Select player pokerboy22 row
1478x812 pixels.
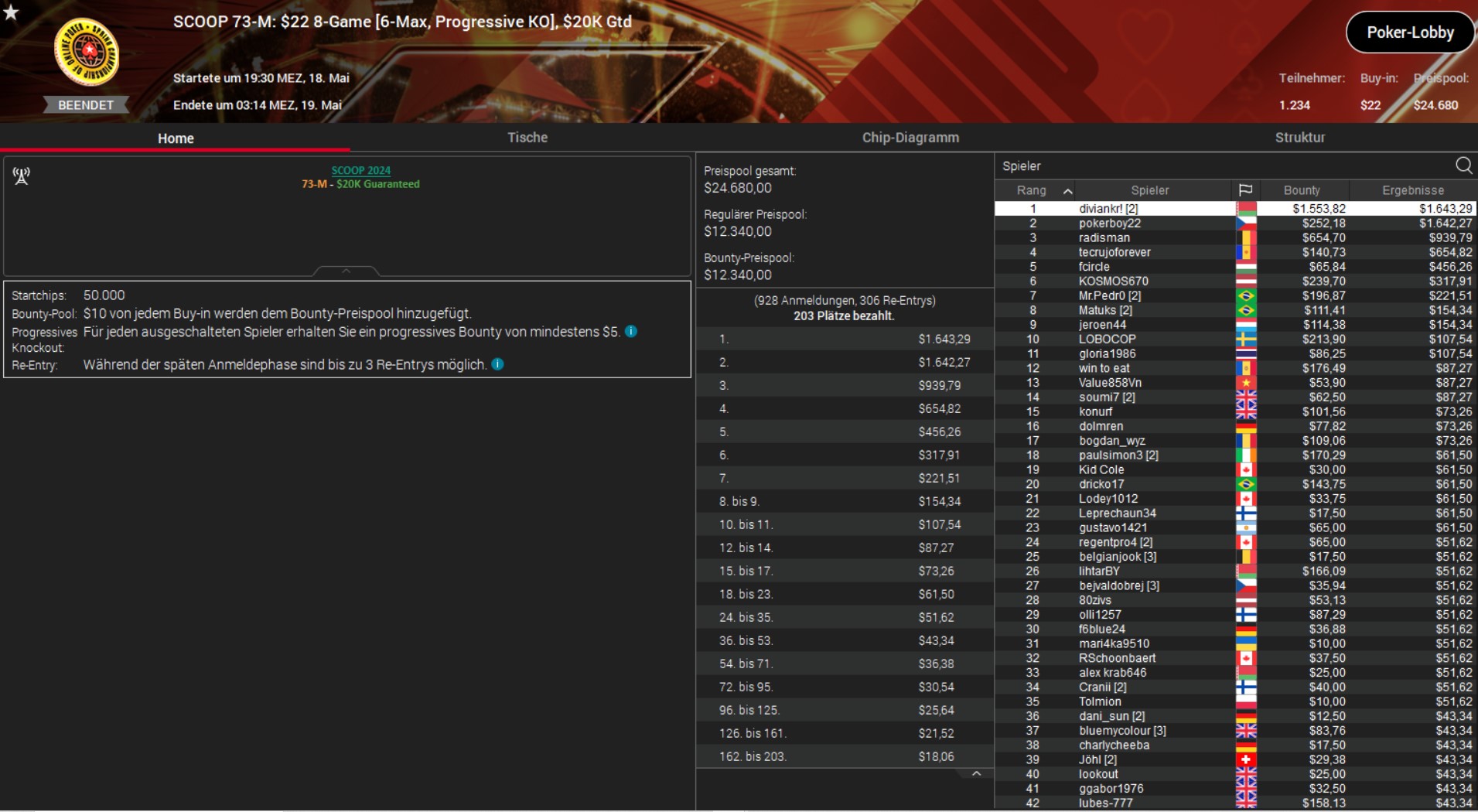[x=1110, y=223]
